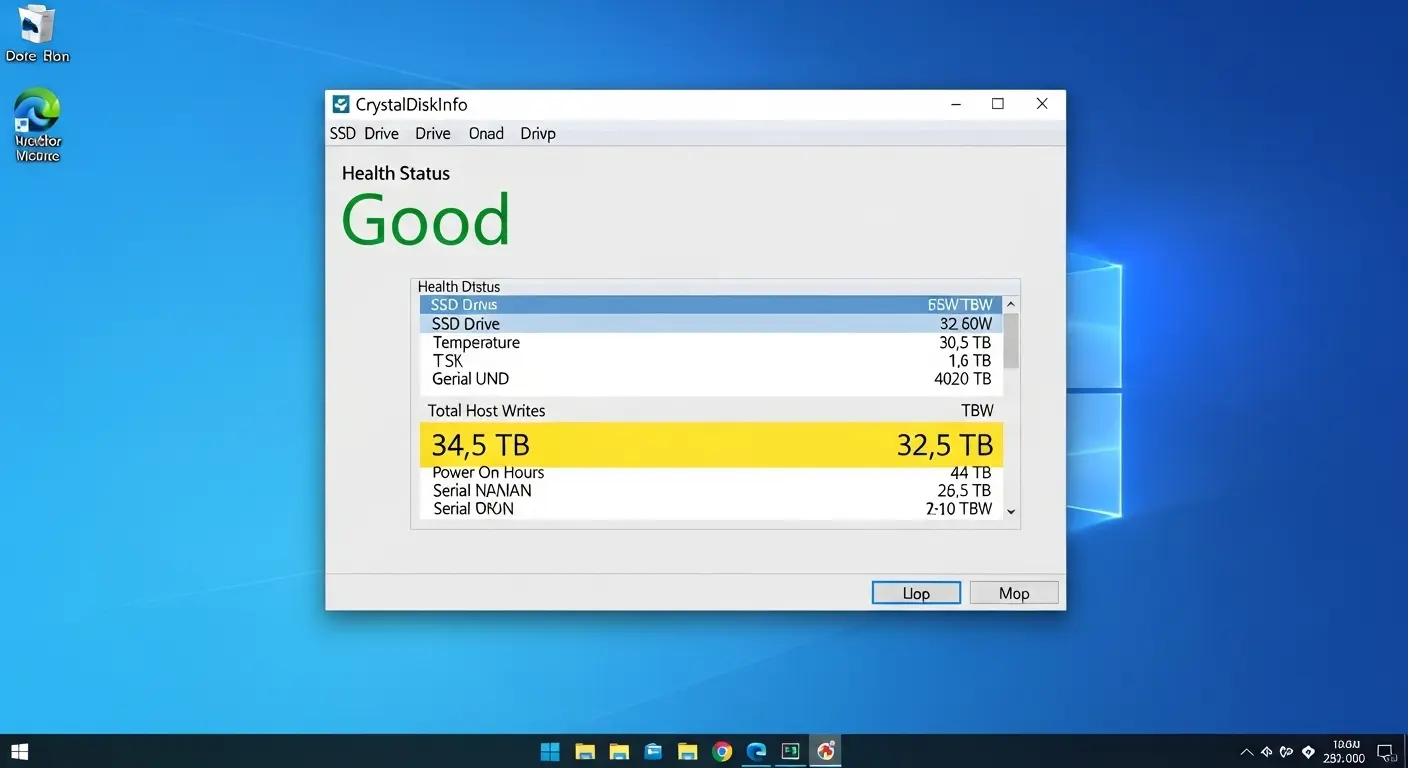
Task: Click the list scrollbar up arrow
Action: 1011,304
